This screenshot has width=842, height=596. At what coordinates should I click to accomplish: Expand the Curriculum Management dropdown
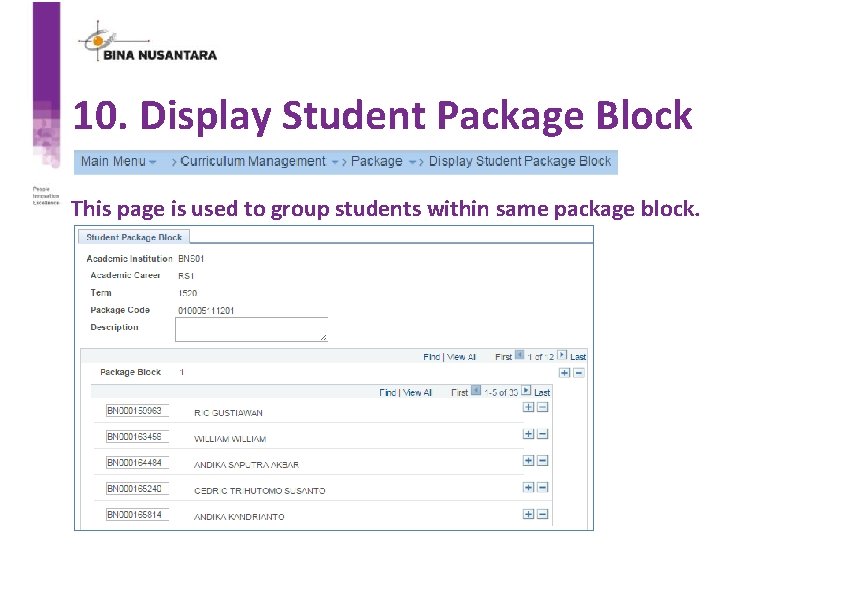(334, 161)
